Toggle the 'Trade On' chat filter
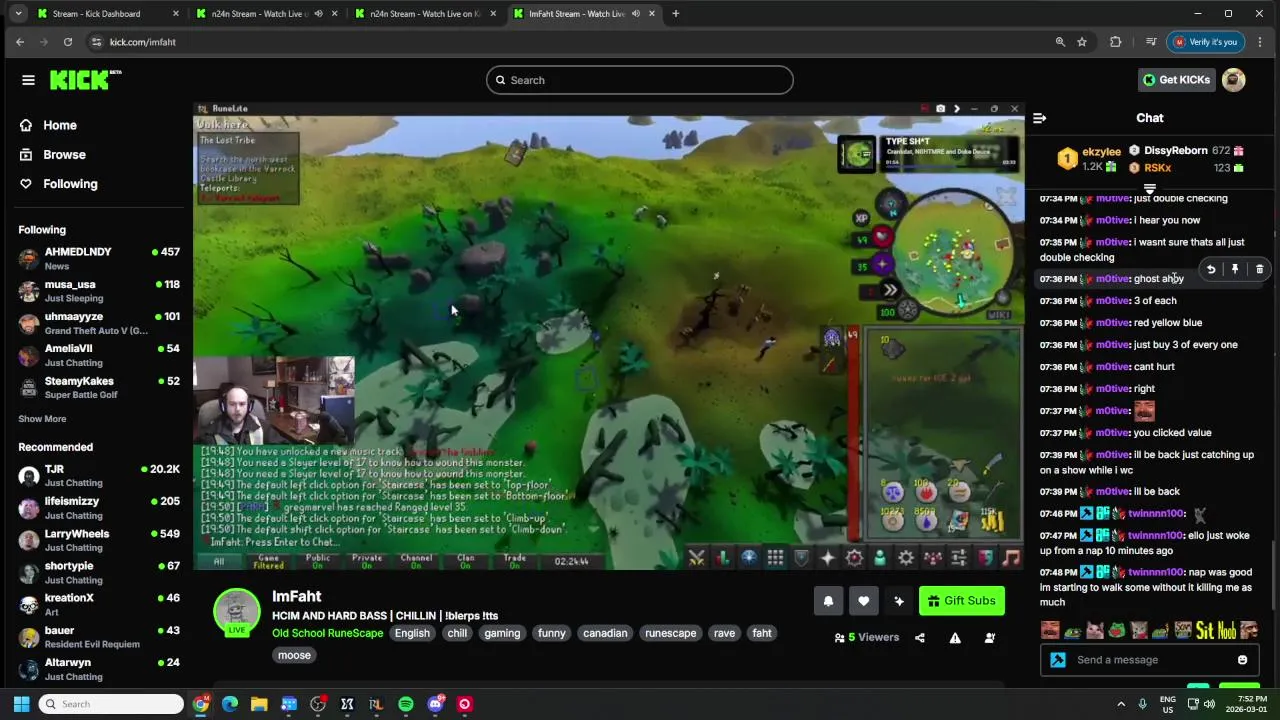The image size is (1280, 720). point(515,561)
